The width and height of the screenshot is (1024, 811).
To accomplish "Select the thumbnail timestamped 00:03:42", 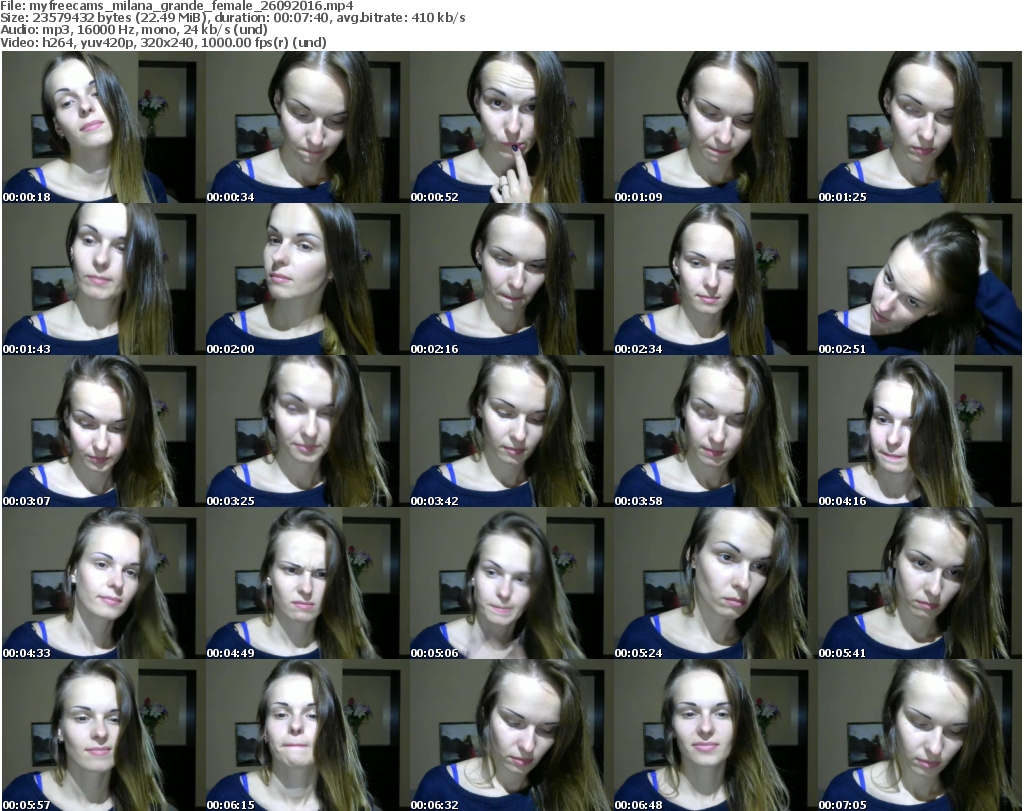I will tap(511, 431).
